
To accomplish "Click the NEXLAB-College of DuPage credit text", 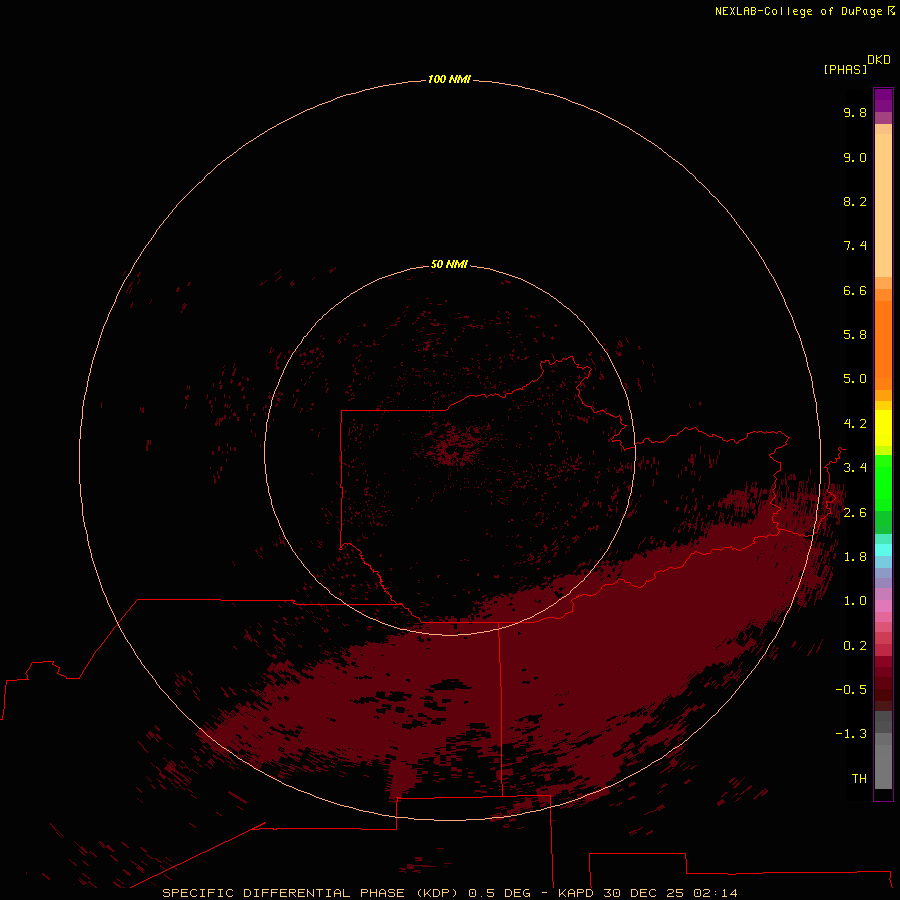I will click(798, 11).
